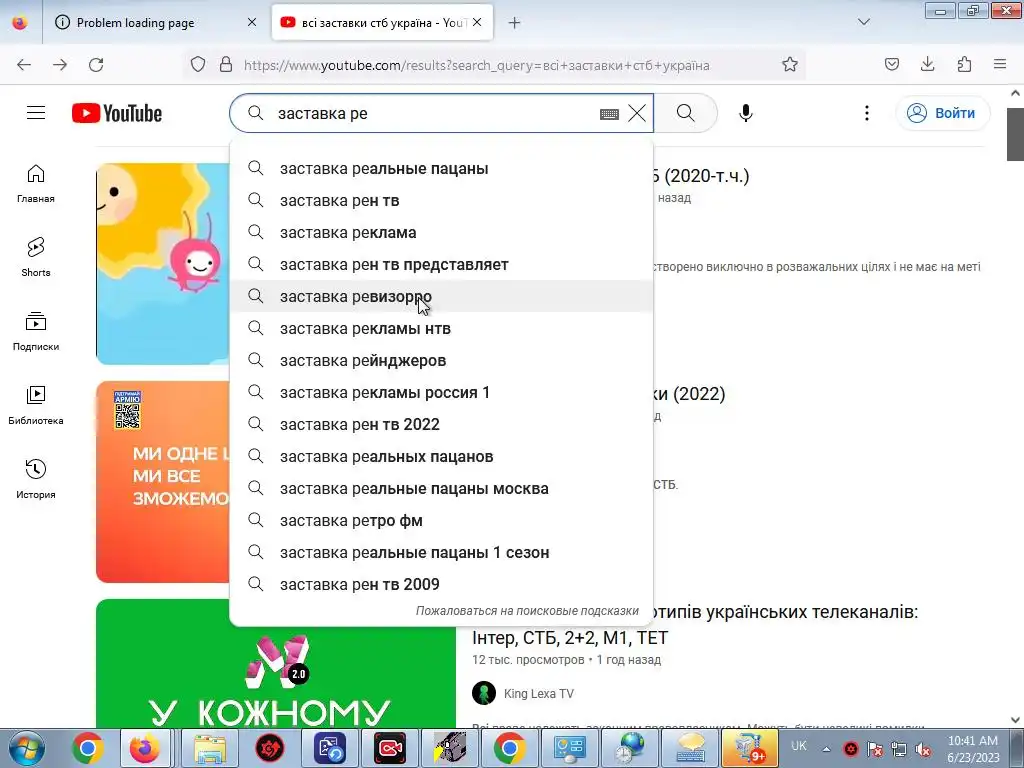This screenshot has width=1024, height=768.
Task: Open the Firefox downloads panel
Action: 927,64
